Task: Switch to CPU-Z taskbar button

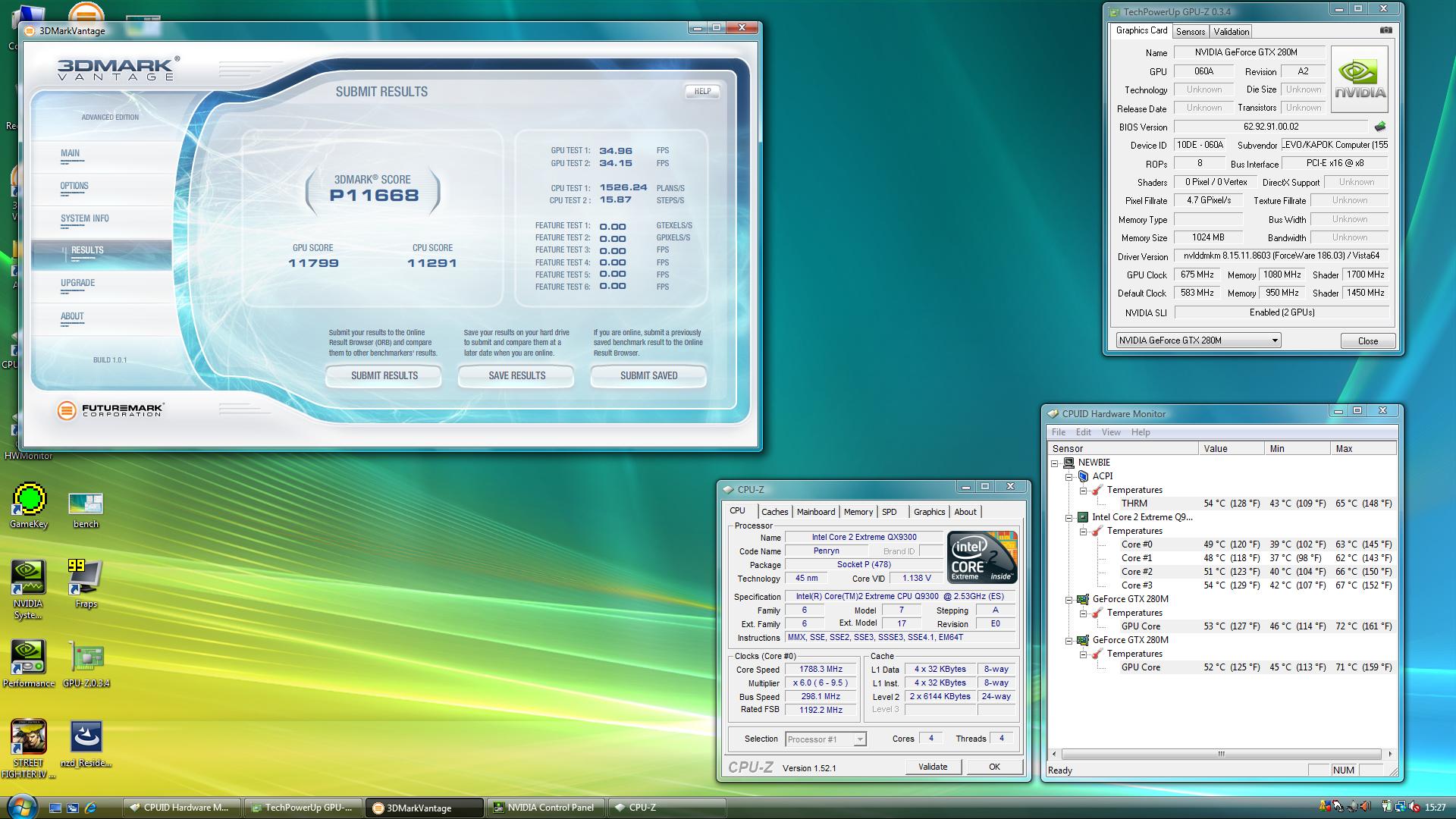Action: (667, 808)
